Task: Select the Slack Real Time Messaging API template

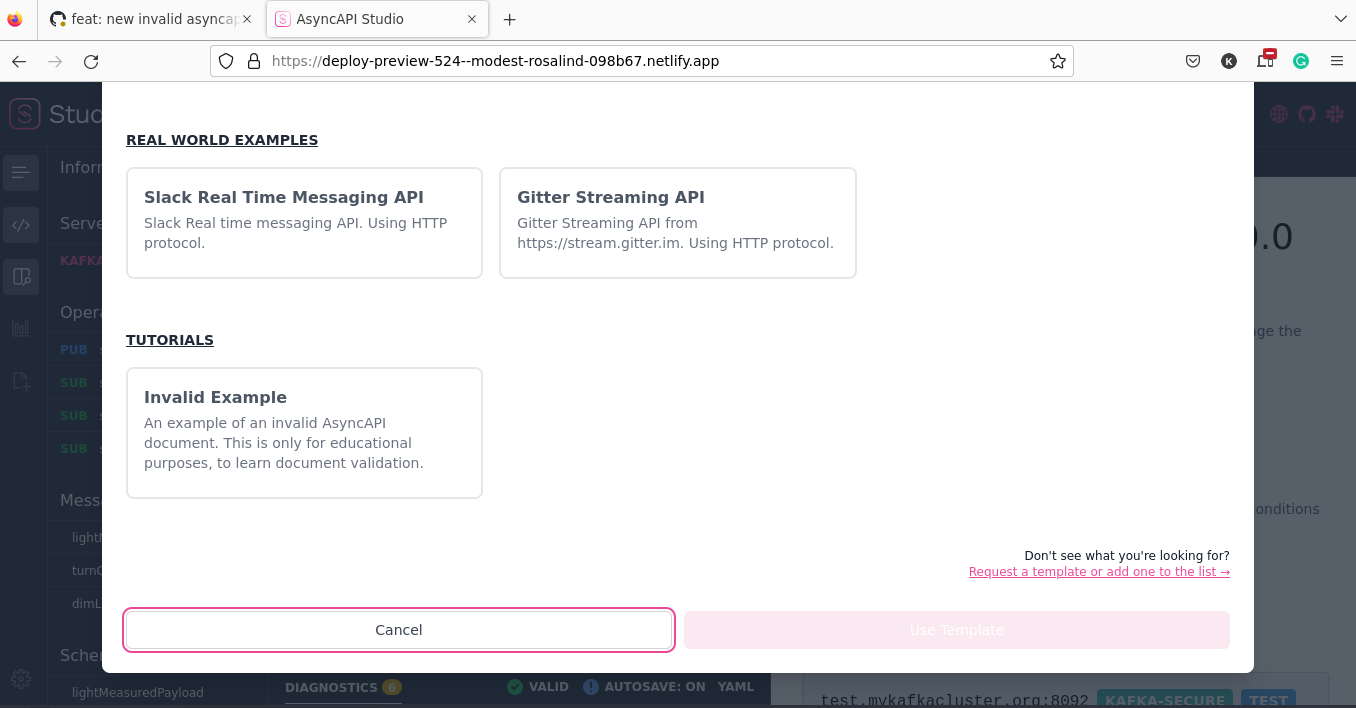Action: point(304,223)
